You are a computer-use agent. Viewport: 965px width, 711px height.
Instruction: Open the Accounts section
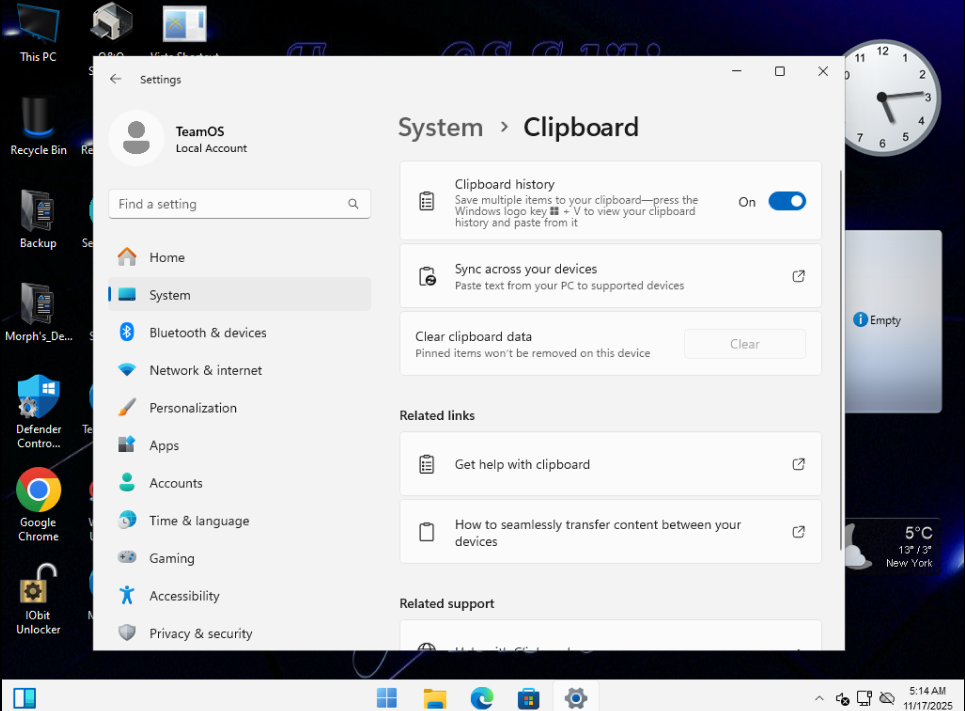176,483
